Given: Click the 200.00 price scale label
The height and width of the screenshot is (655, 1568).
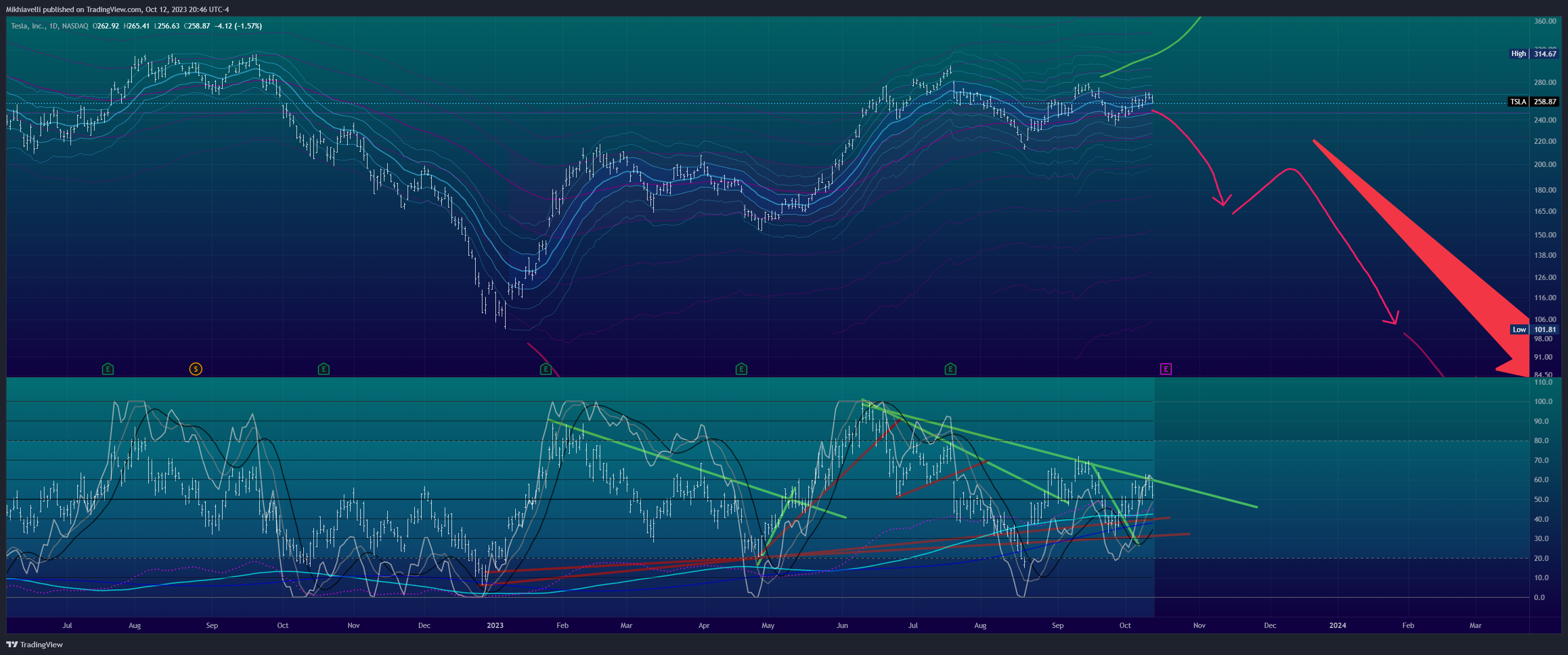Looking at the screenshot, I should click(x=1545, y=164).
